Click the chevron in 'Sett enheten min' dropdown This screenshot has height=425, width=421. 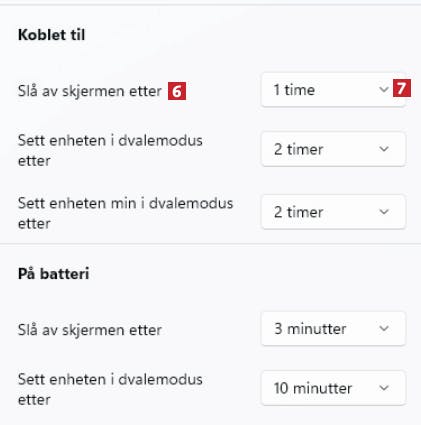[x=384, y=212]
